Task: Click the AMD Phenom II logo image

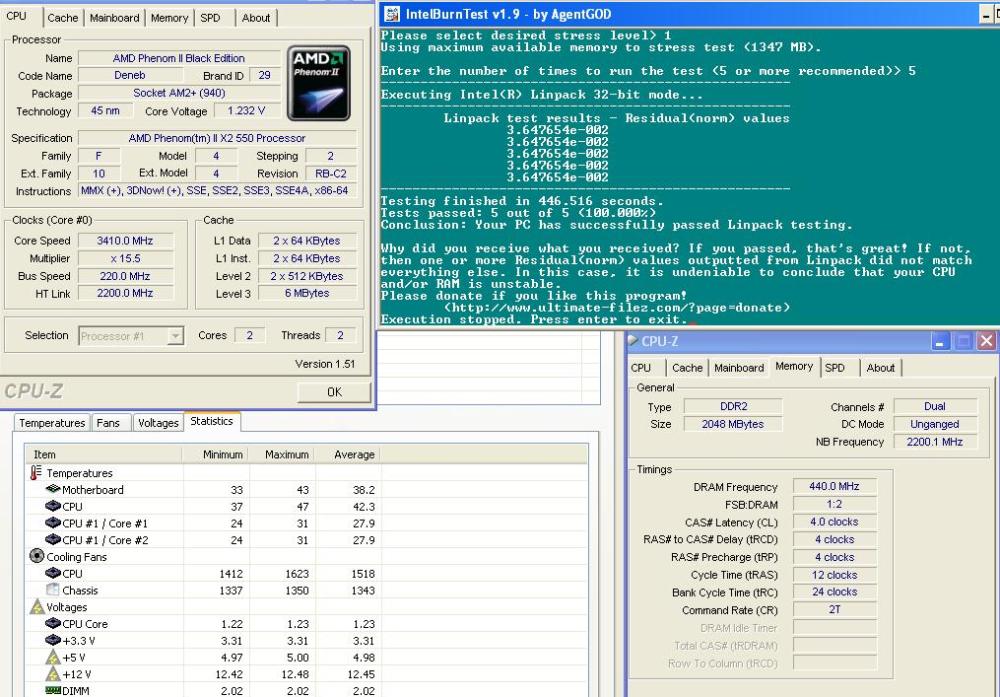Action: point(318,83)
